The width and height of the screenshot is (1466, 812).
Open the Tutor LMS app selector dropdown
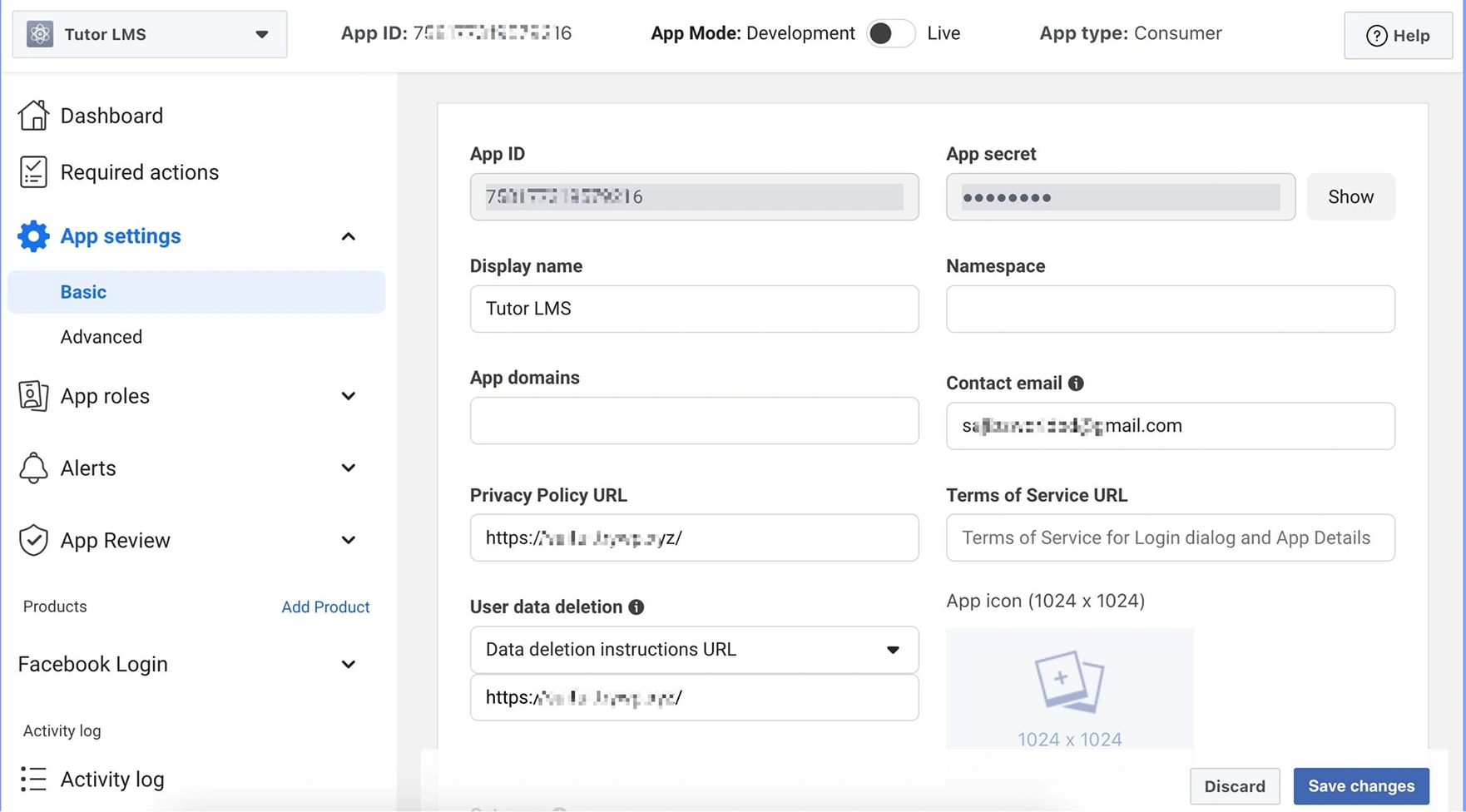click(150, 34)
